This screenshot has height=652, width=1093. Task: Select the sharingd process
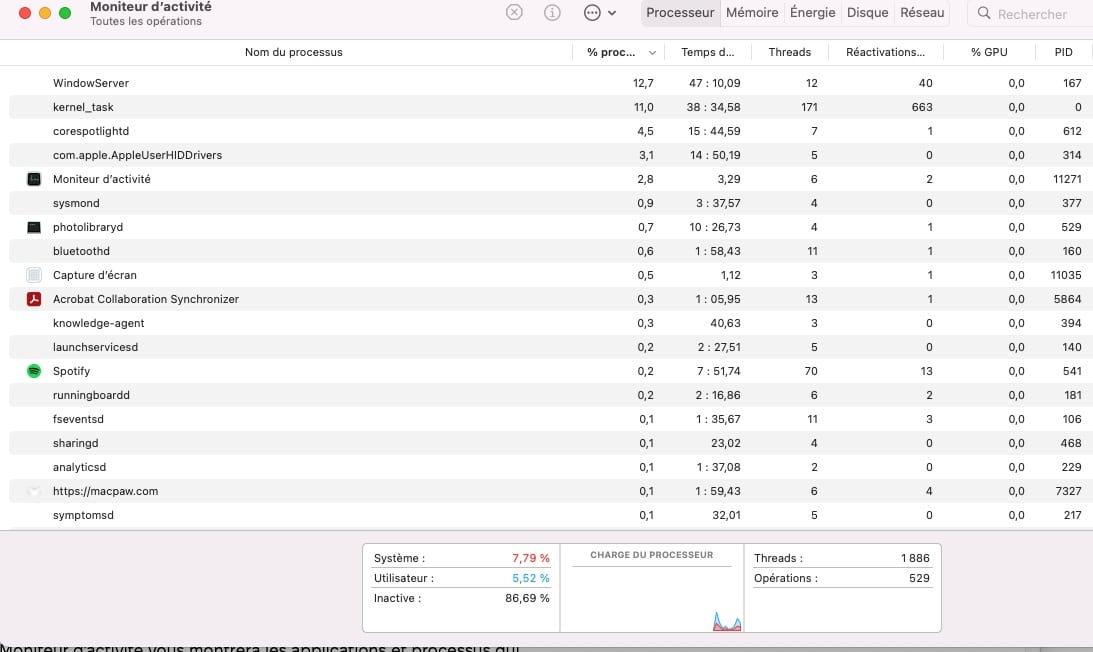[75, 443]
